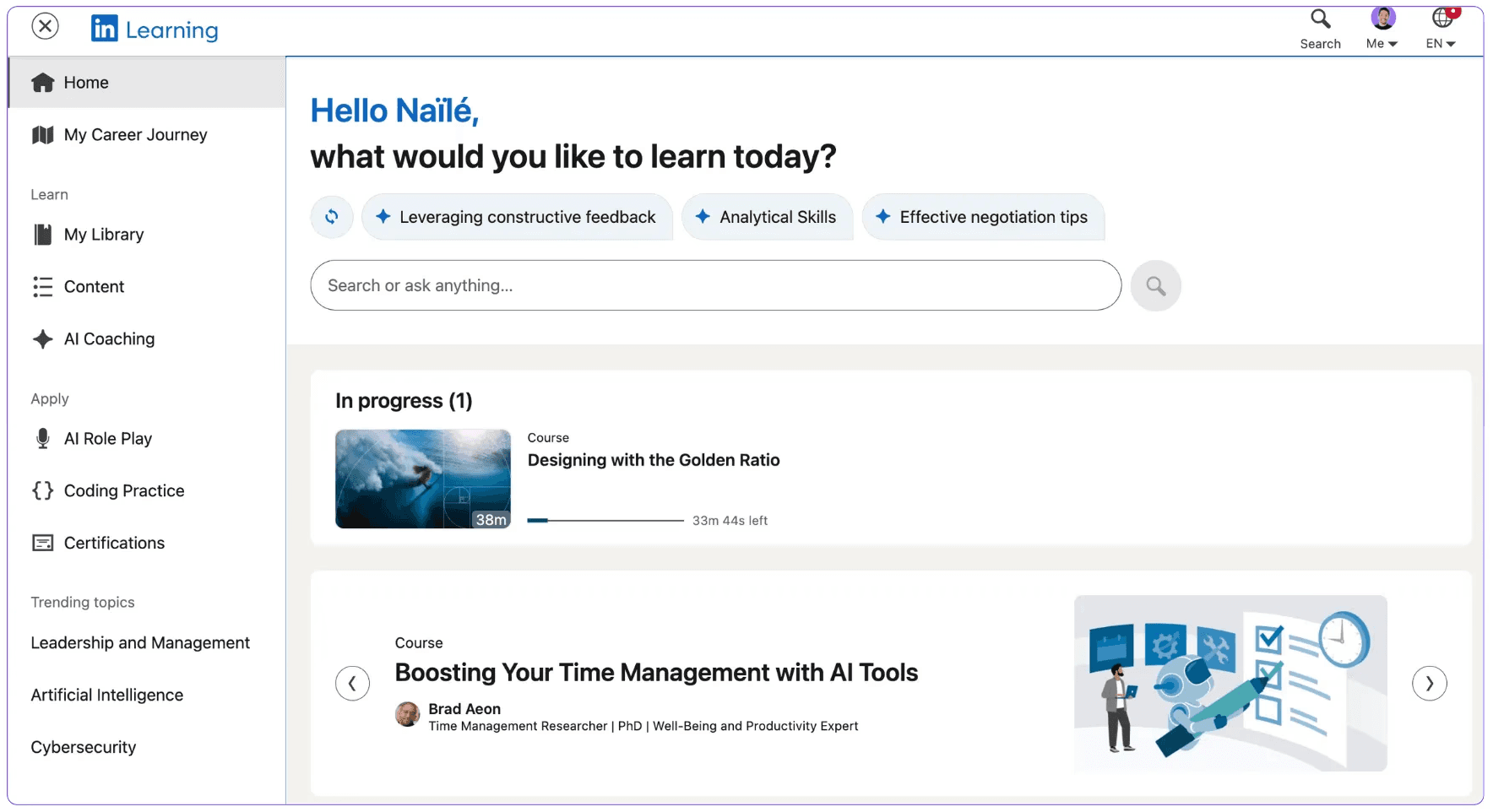1493x812 pixels.
Task: Open the Golden Ratio course thumbnail
Action: [423, 479]
